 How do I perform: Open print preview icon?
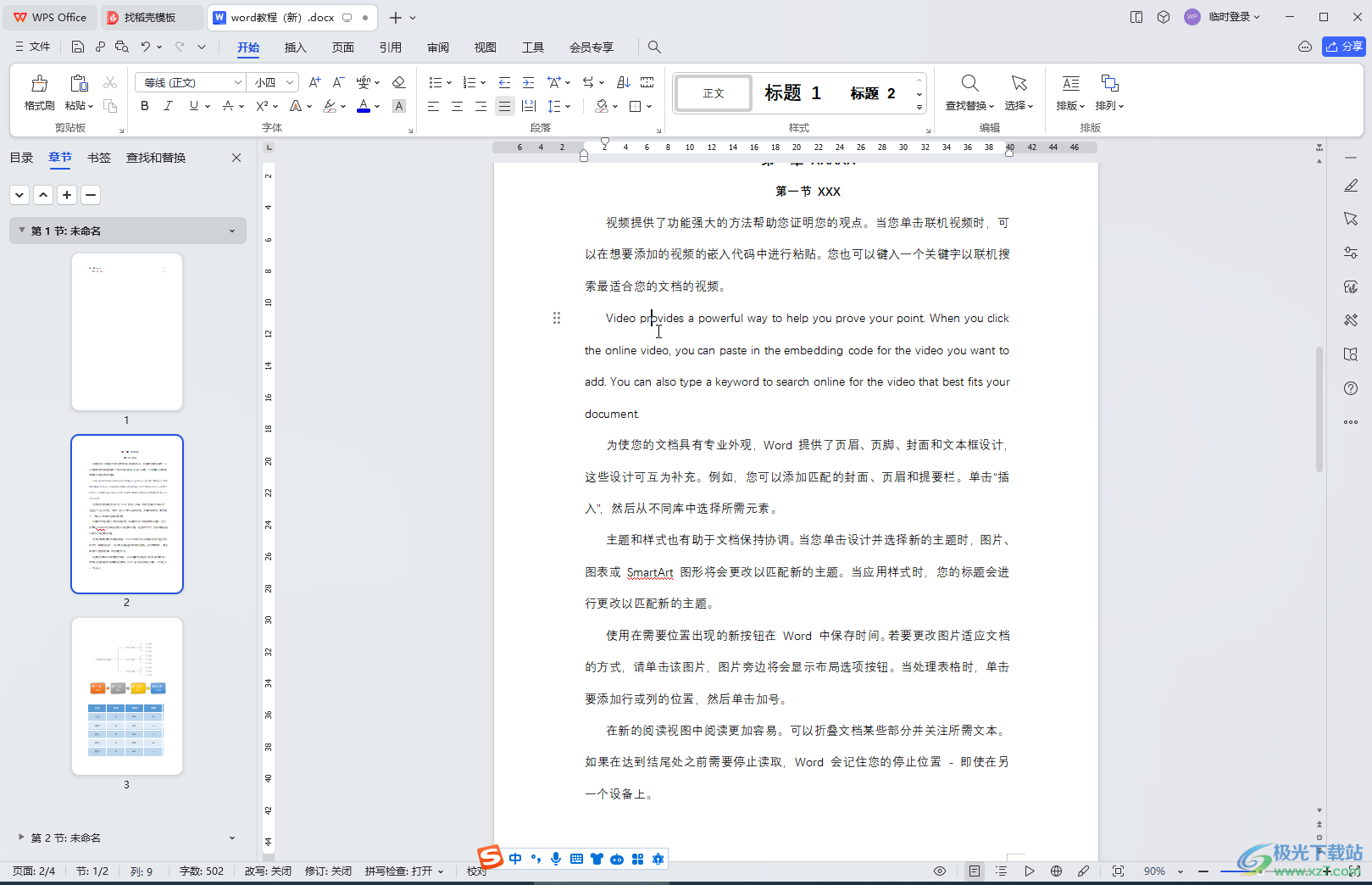(122, 47)
